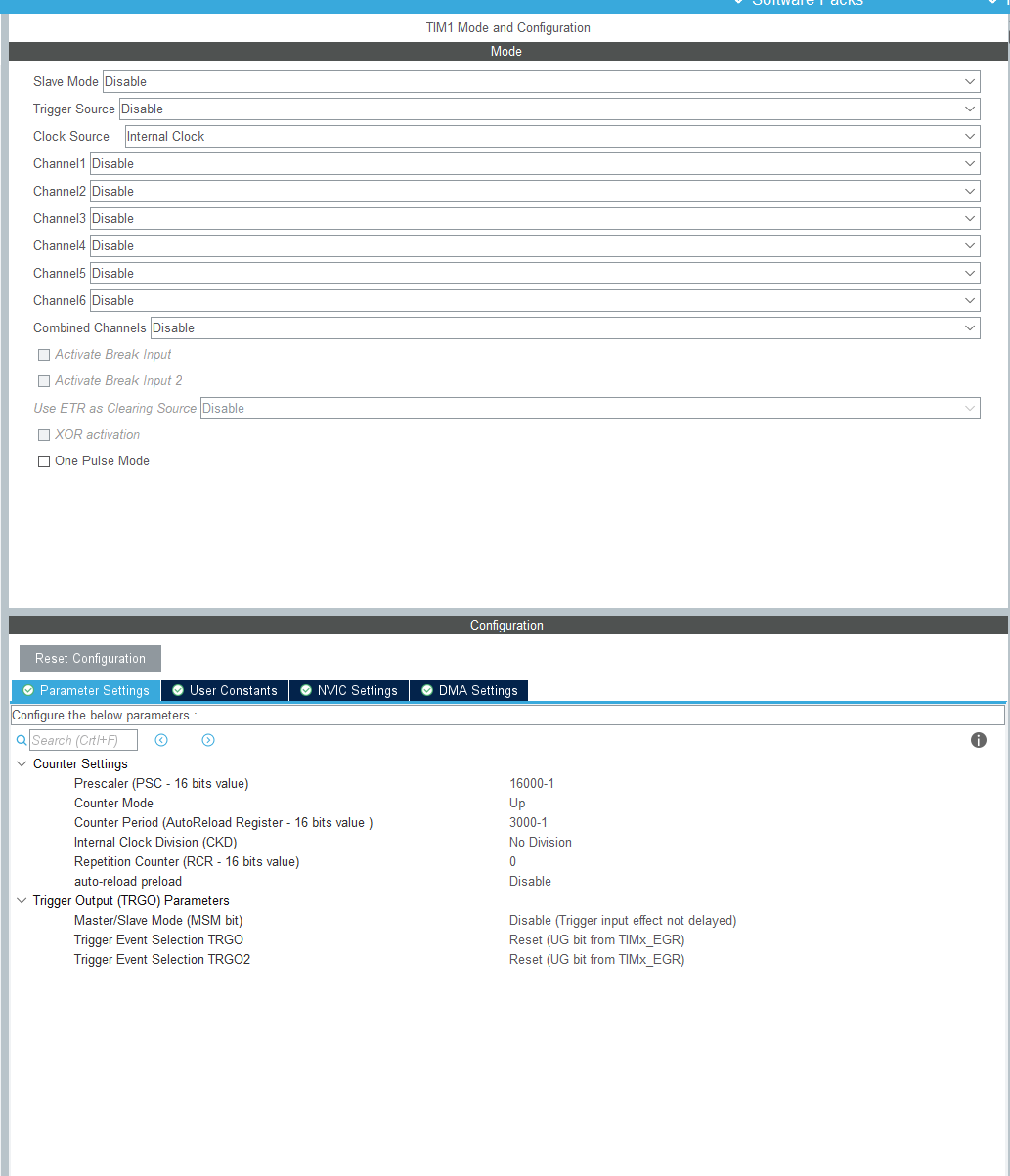Screen dimensions: 1010x1176
Task: Go to previous search result arrow
Action: (161, 740)
